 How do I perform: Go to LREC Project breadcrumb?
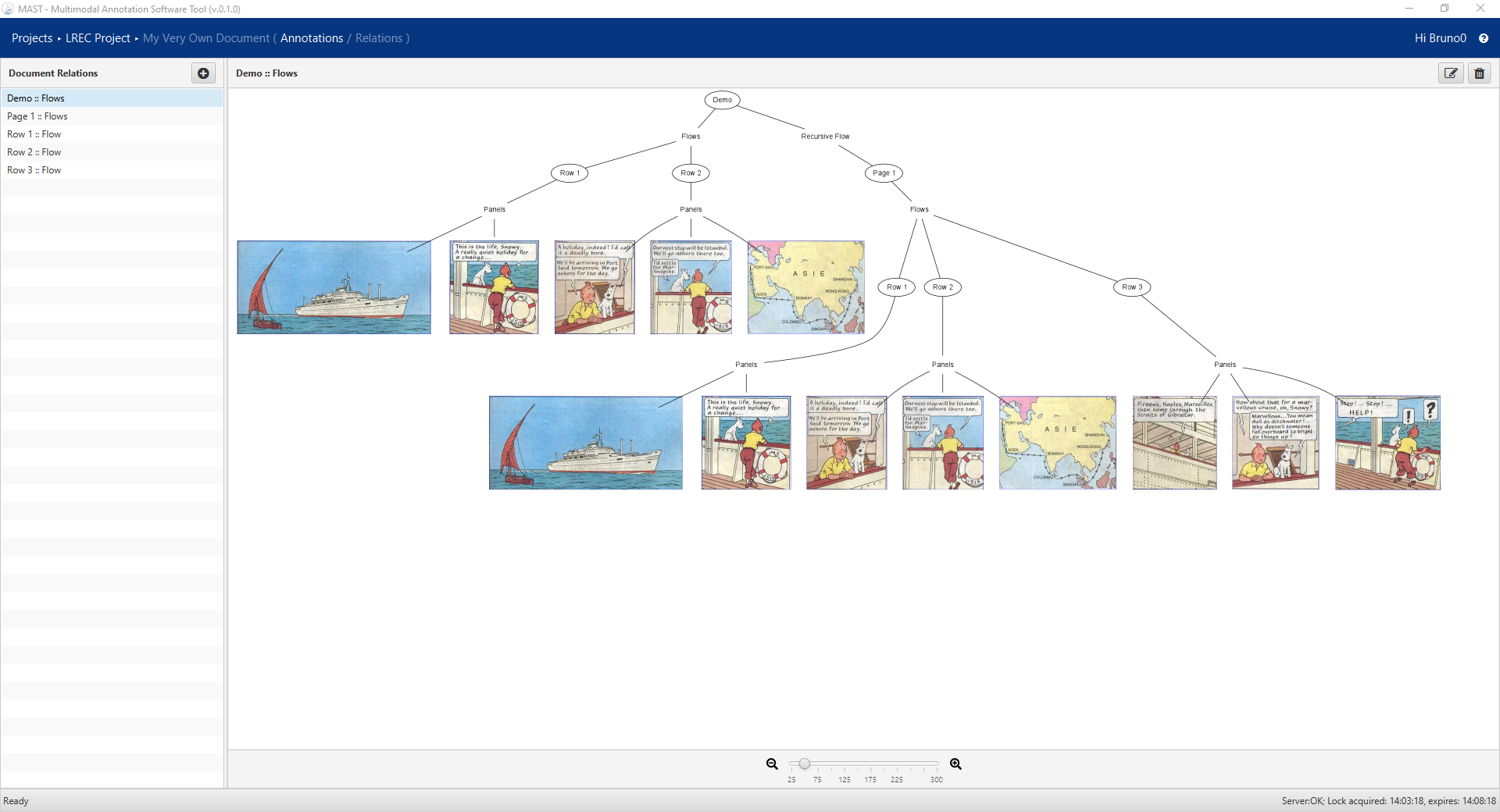[98, 38]
